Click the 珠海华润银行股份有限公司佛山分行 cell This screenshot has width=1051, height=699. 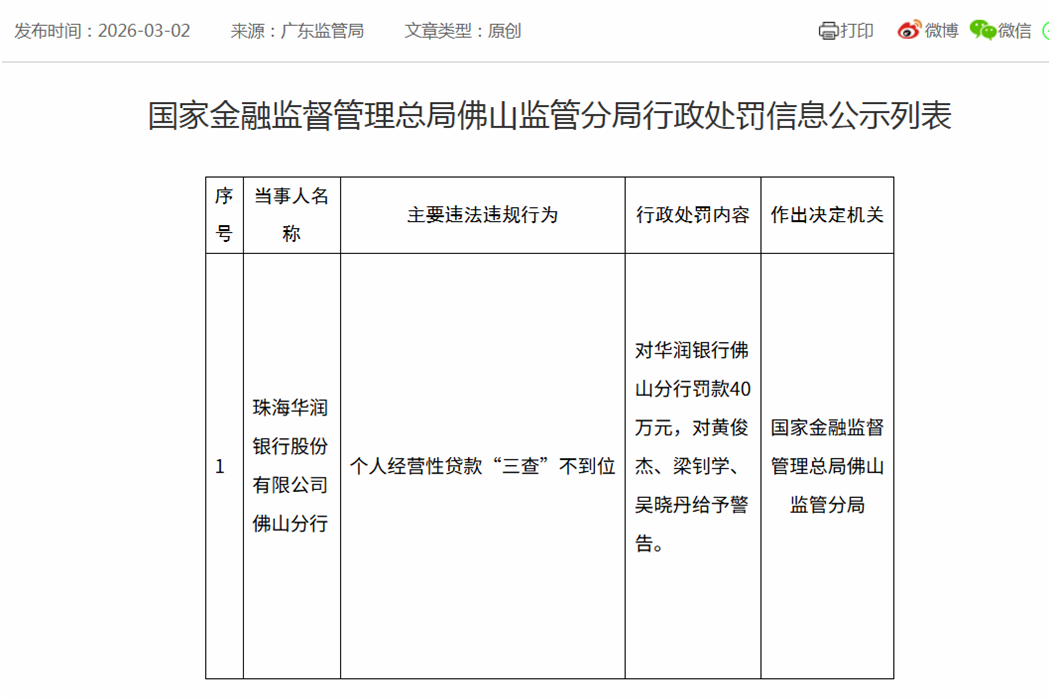(x=291, y=466)
